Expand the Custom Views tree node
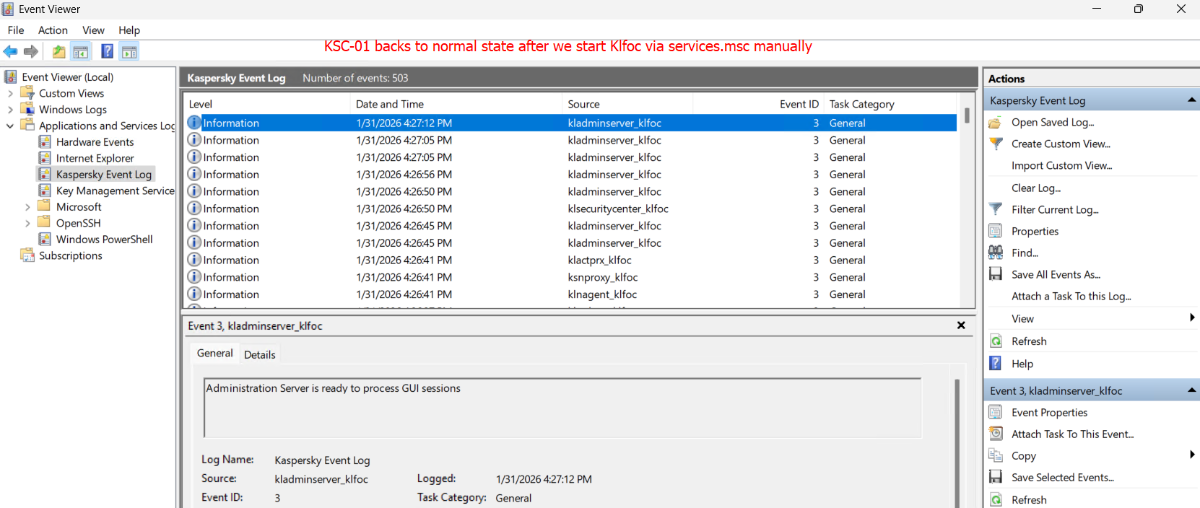The width and height of the screenshot is (1200, 508). click(11, 93)
